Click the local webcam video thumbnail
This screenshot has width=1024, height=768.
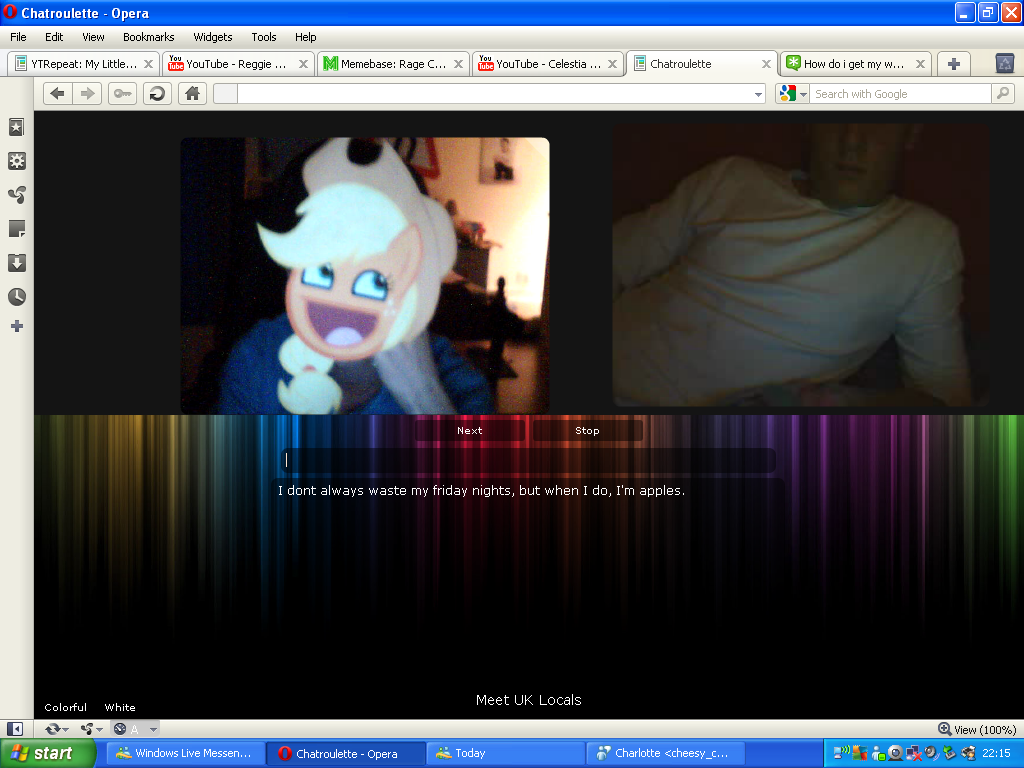(x=365, y=275)
